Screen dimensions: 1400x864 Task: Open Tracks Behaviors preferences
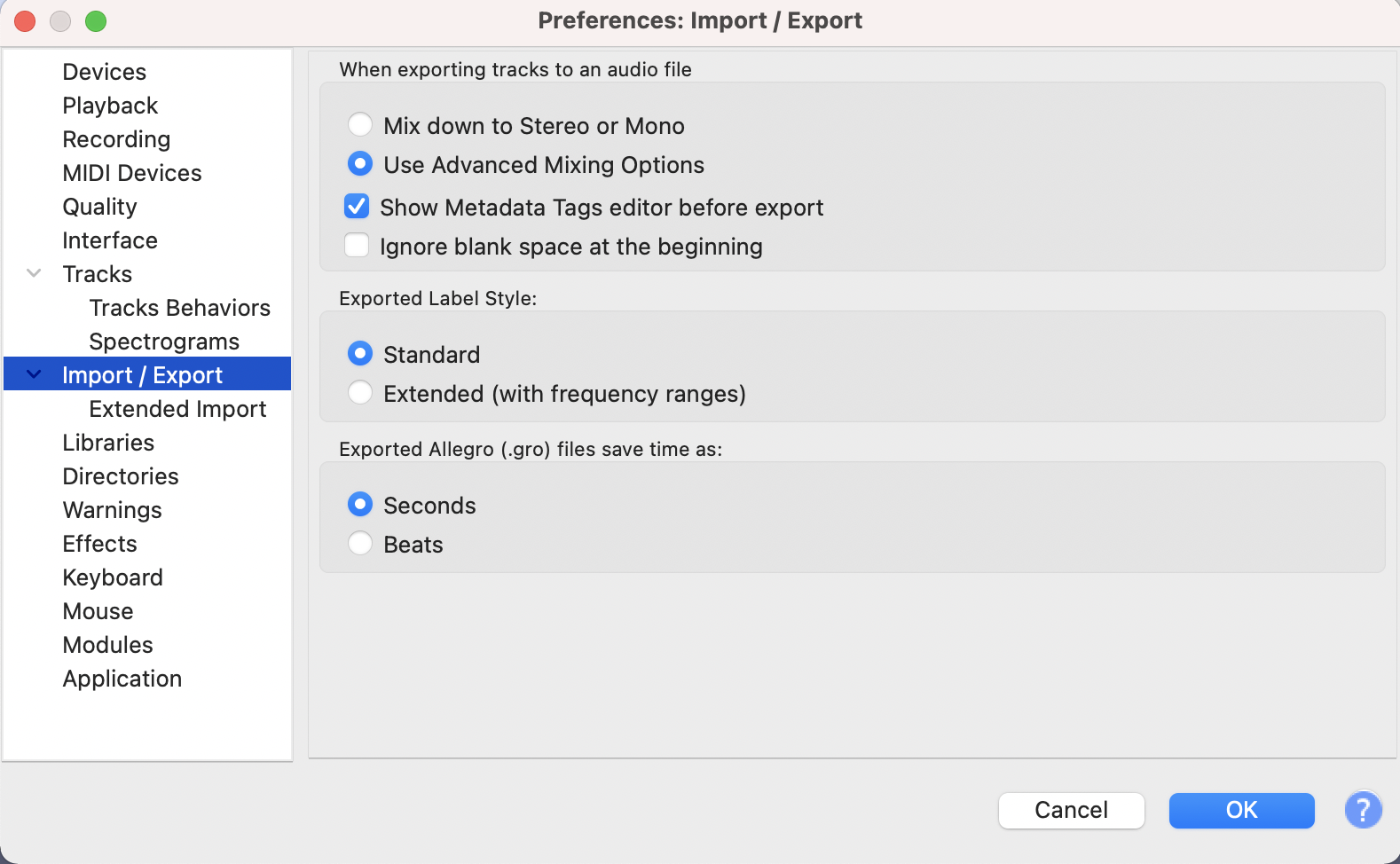(179, 308)
